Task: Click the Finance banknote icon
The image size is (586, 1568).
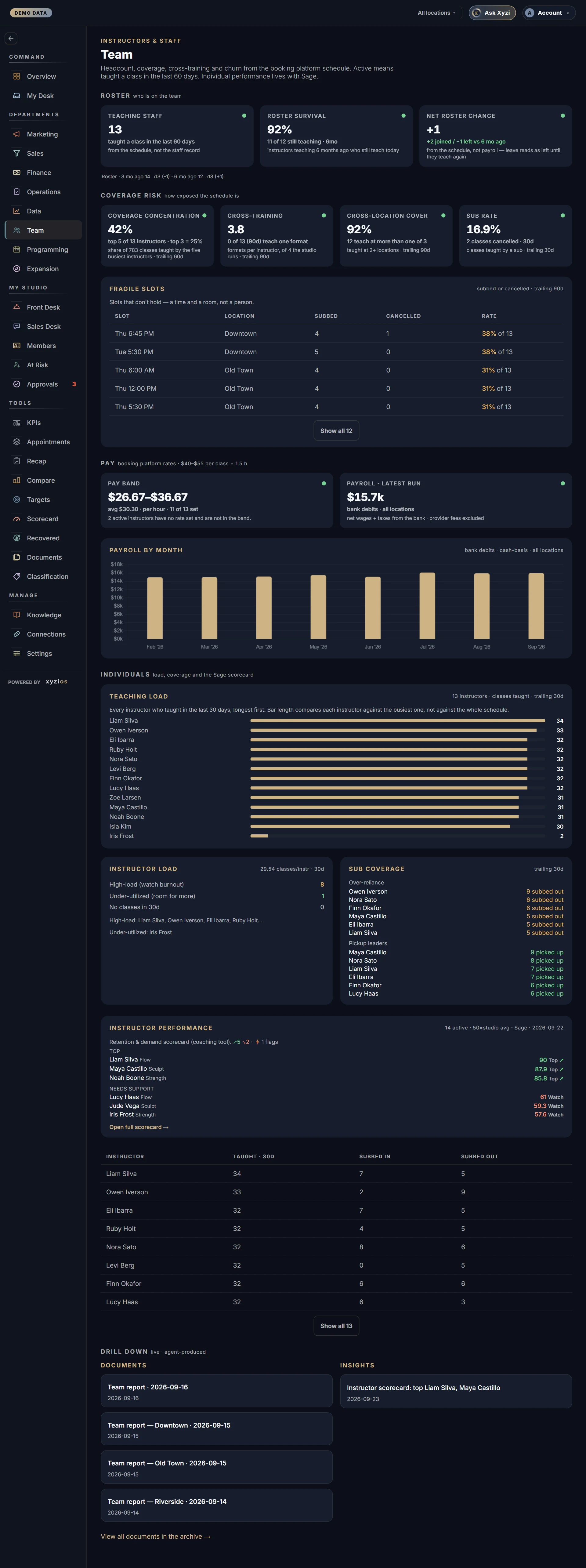Action: point(16,173)
